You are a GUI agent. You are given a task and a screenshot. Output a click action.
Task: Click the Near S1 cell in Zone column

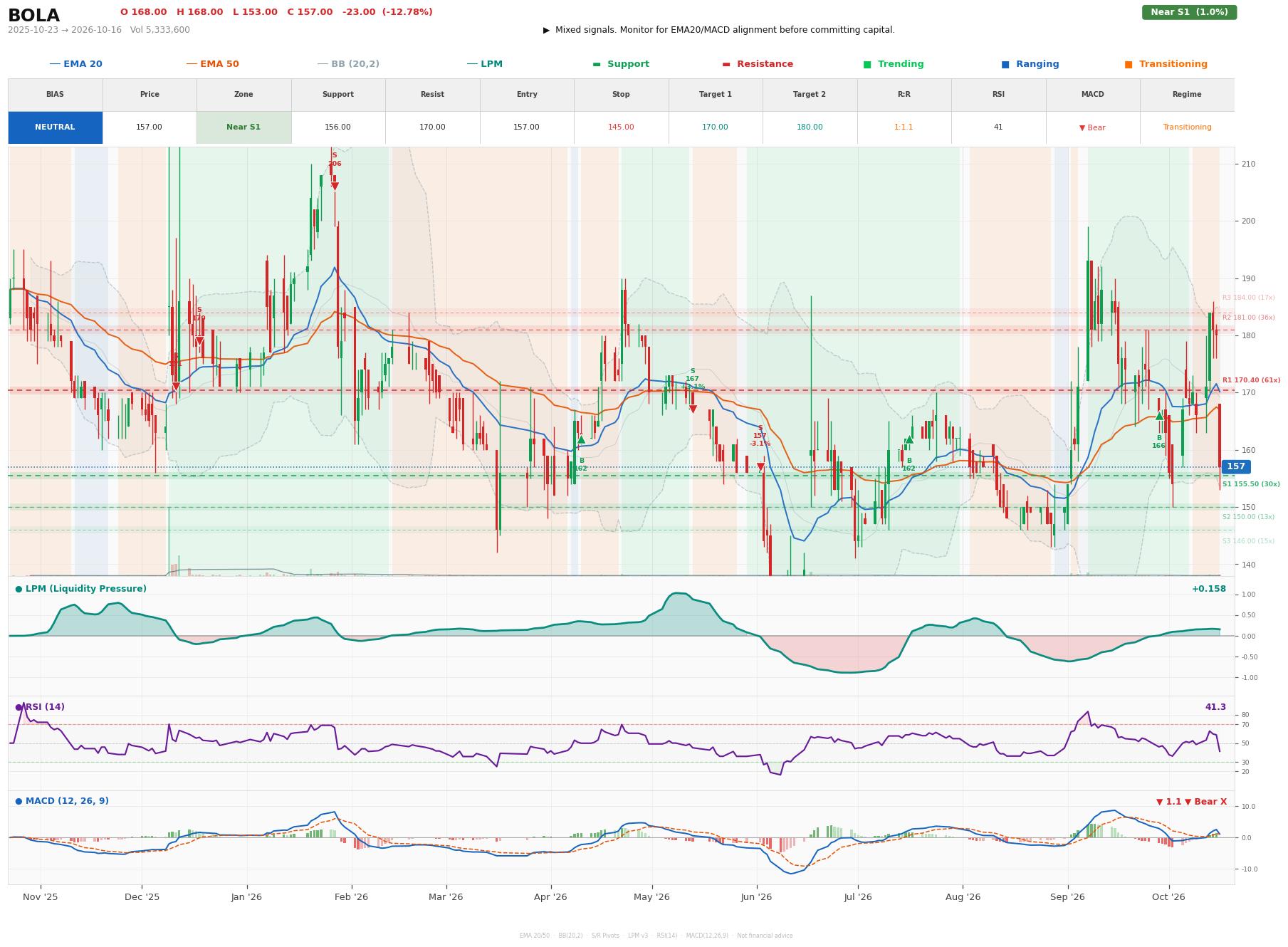(244, 127)
